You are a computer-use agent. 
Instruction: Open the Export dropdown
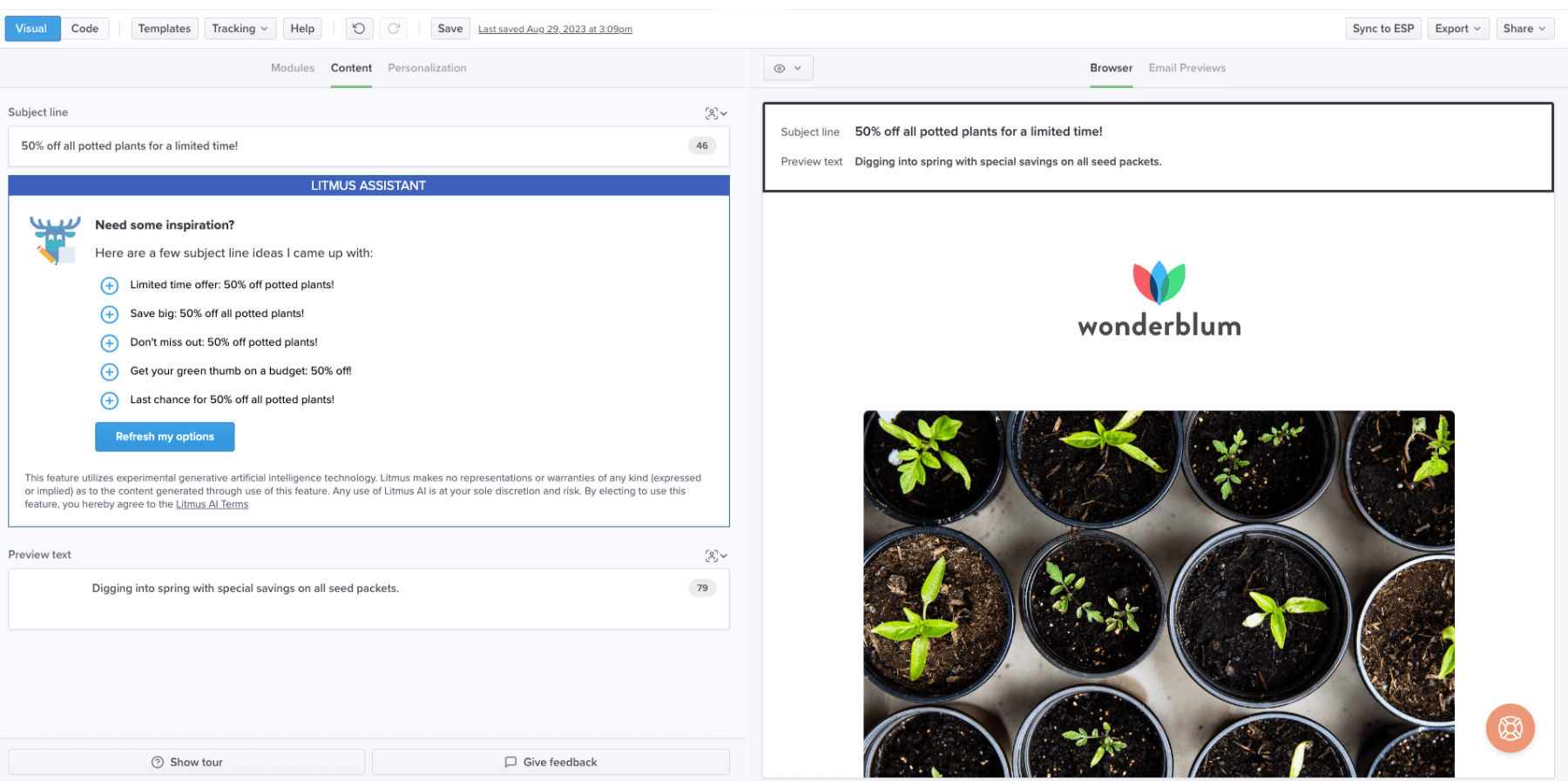(x=1458, y=29)
